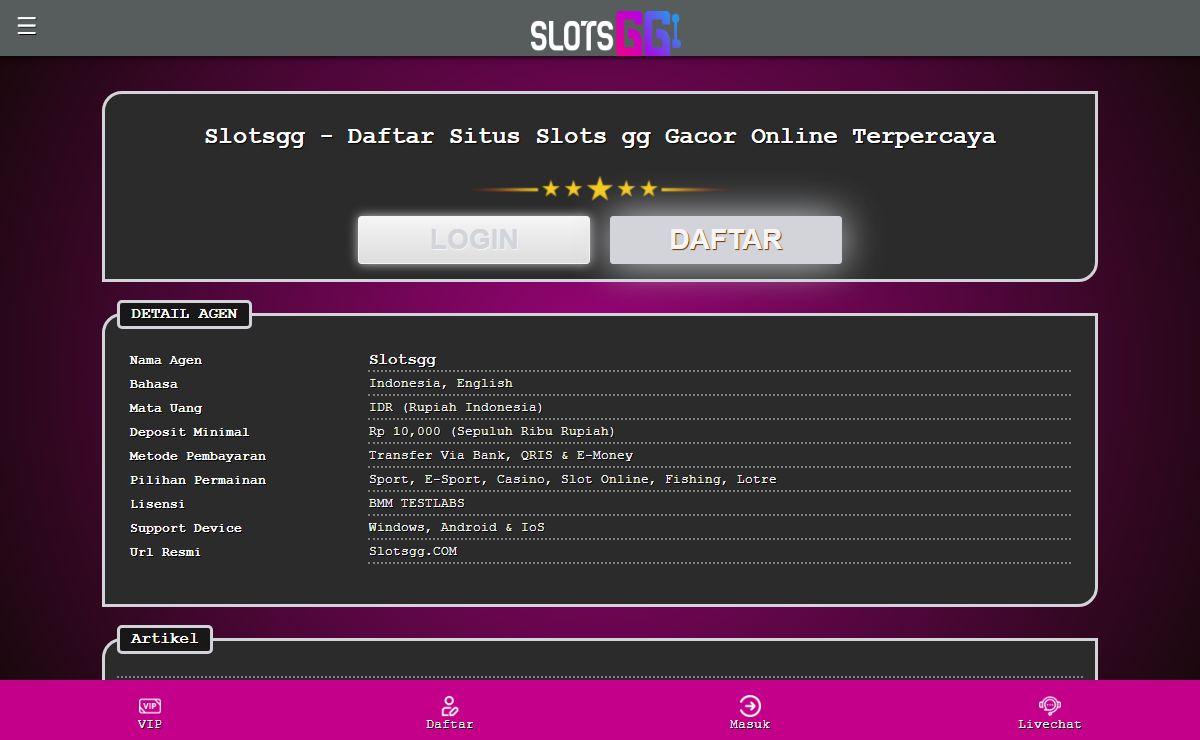Click the Pilihan Permainan row label
The height and width of the screenshot is (740, 1200).
coord(198,480)
